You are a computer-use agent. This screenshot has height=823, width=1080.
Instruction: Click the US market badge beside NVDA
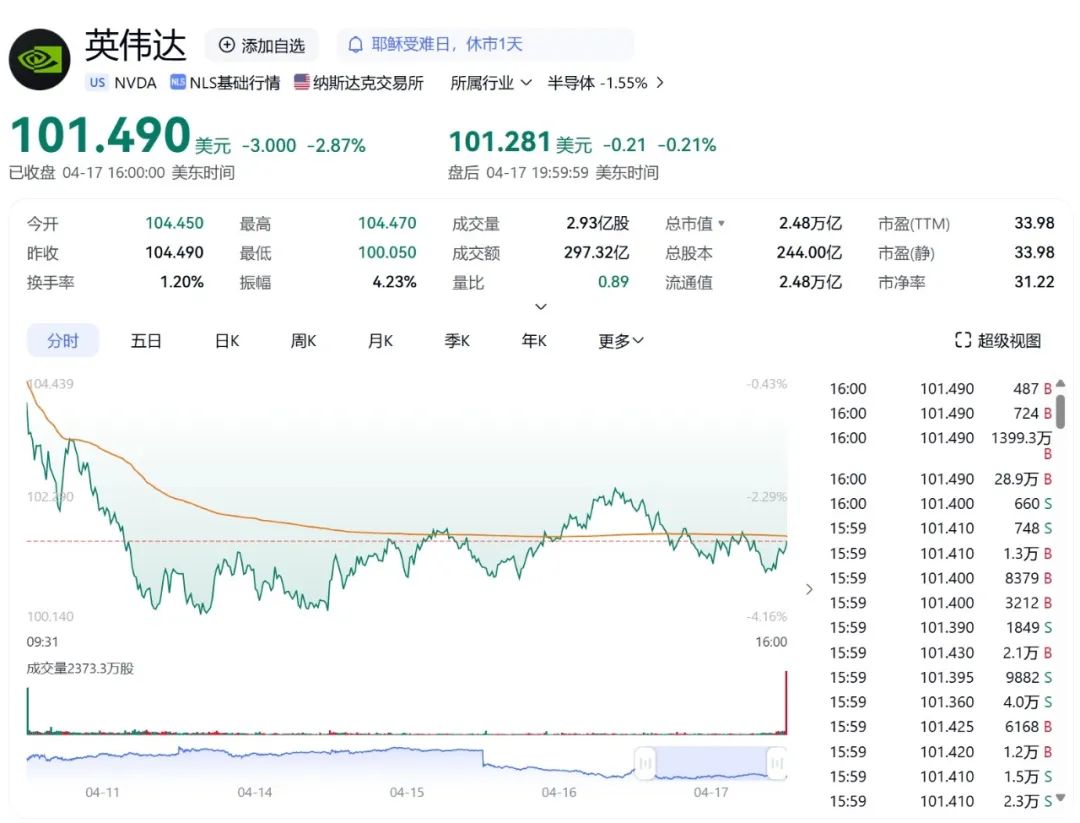pyautogui.click(x=97, y=83)
